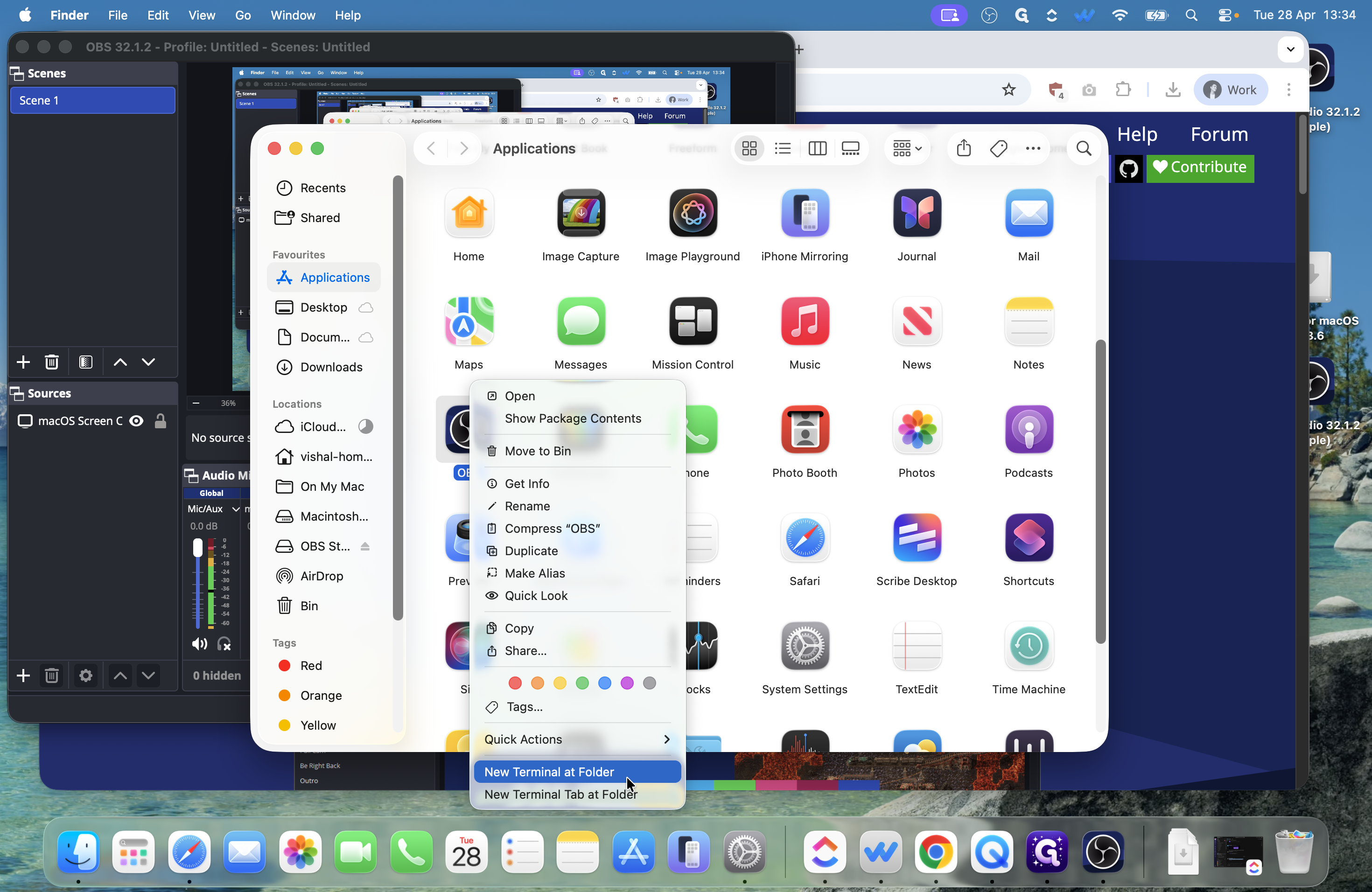Screen dimensions: 1372x892
Task: Select the System Settings app in Finder
Action: pyautogui.click(x=805, y=646)
